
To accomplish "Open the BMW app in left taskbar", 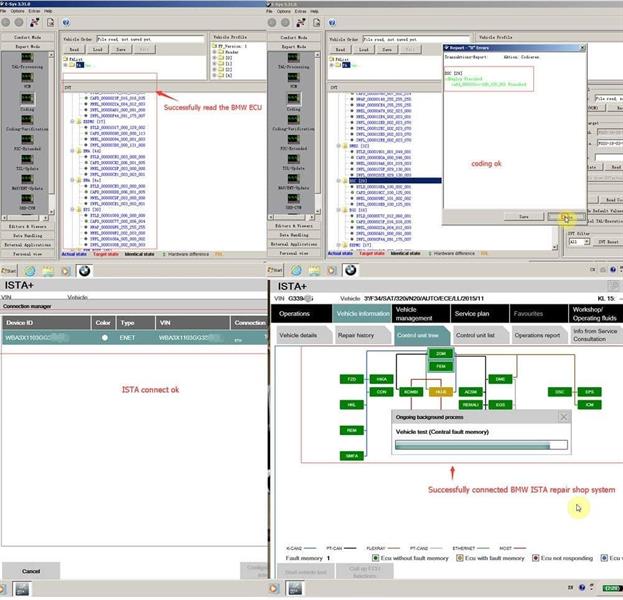I will [x=82, y=270].
